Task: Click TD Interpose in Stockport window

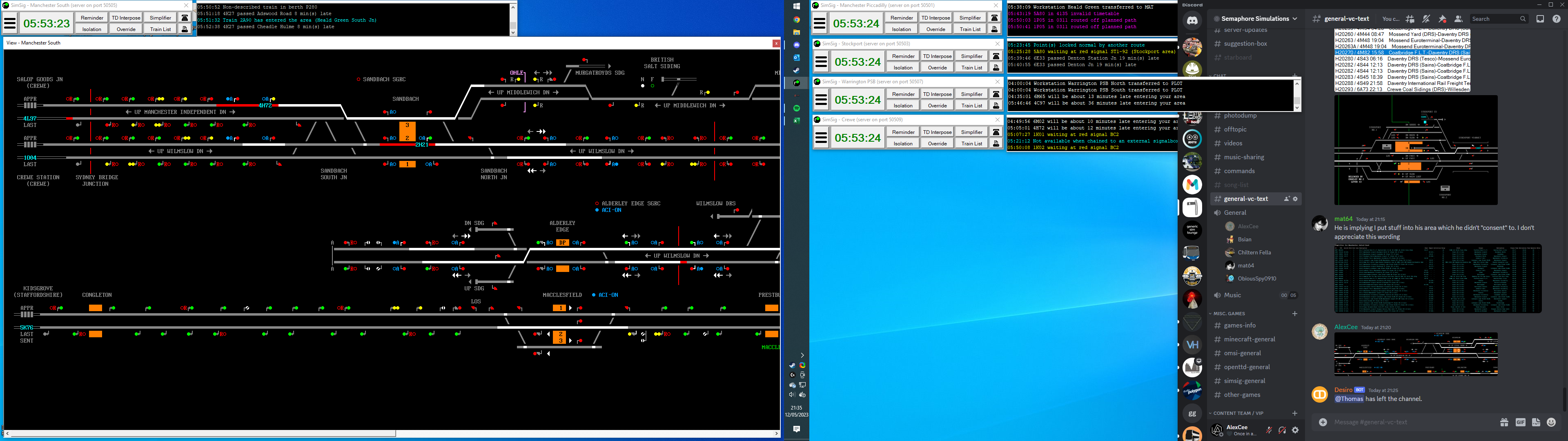Action: click(938, 56)
